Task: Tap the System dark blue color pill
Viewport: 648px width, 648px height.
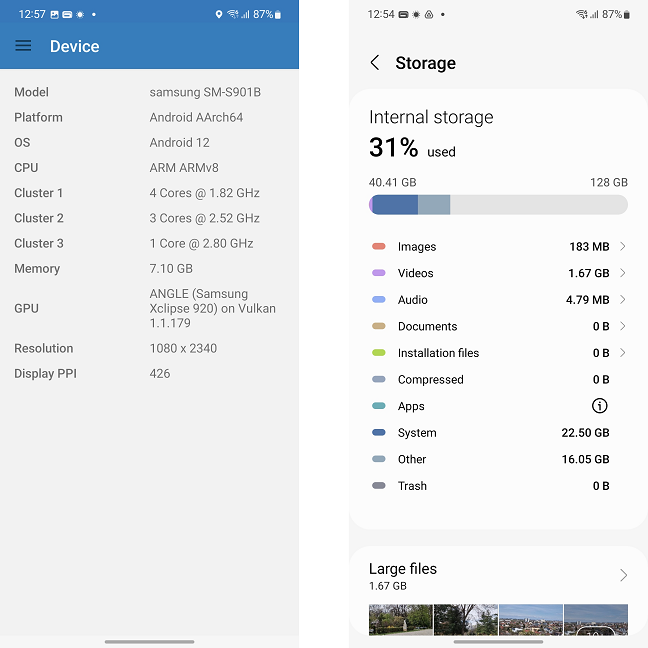Action: point(379,433)
